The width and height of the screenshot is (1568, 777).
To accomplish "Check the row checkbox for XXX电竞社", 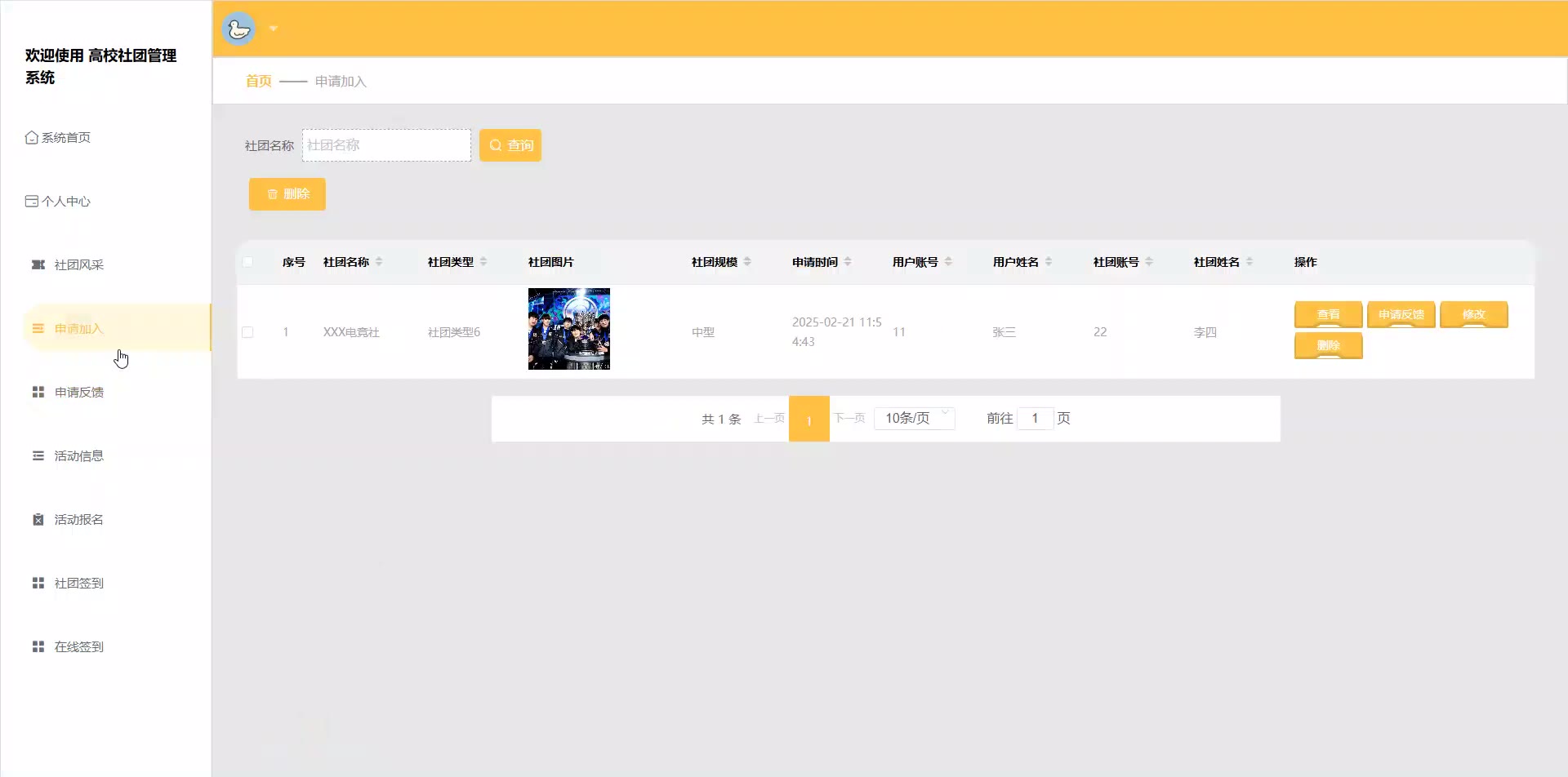I will 247,332.
